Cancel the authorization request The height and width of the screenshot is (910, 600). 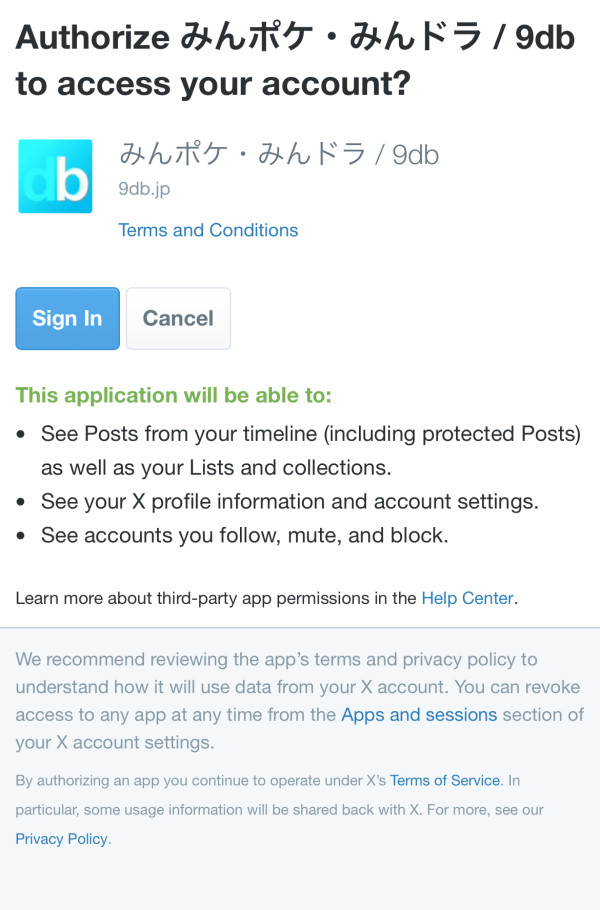pos(178,319)
